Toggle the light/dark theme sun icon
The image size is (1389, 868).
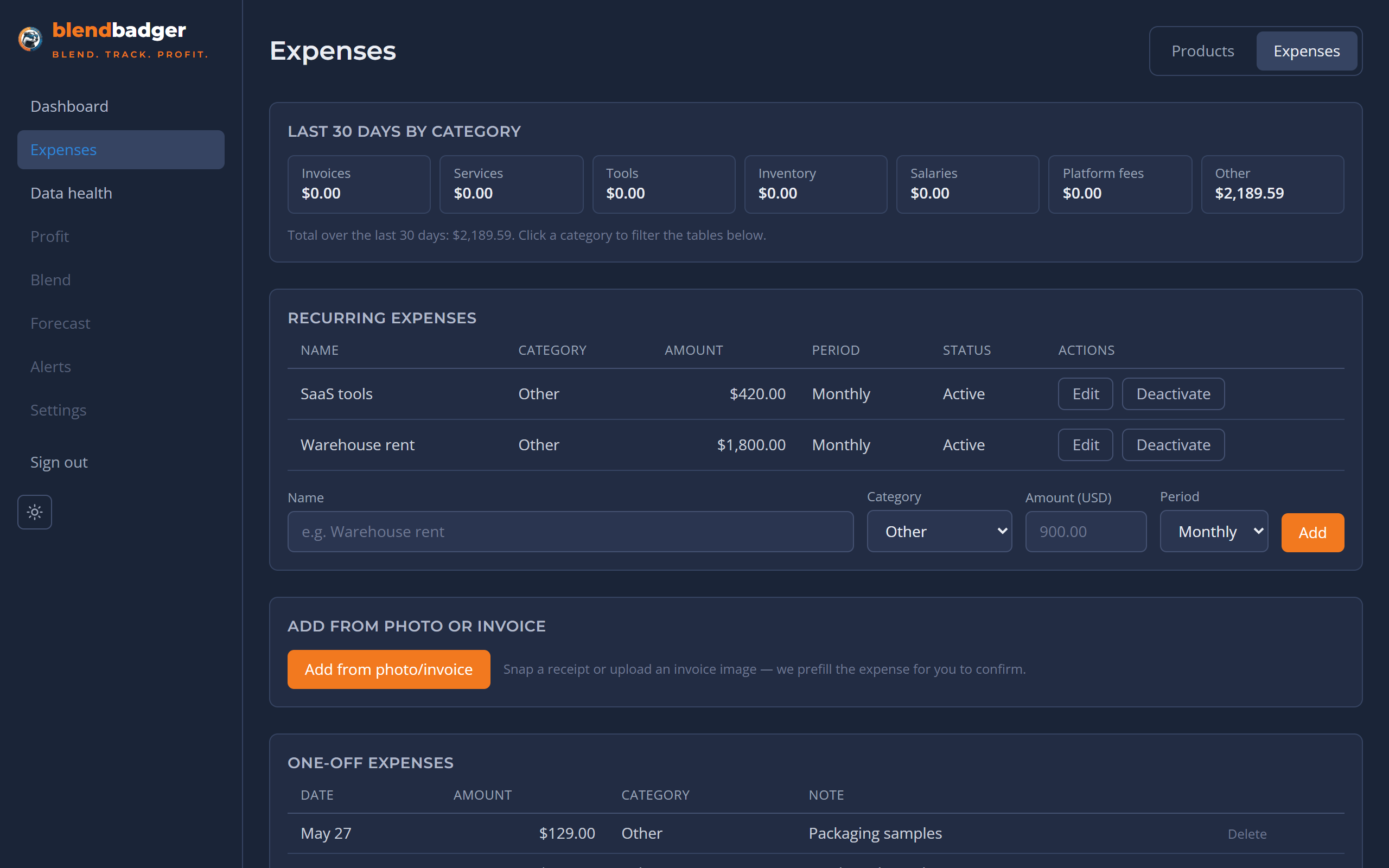[x=34, y=512]
